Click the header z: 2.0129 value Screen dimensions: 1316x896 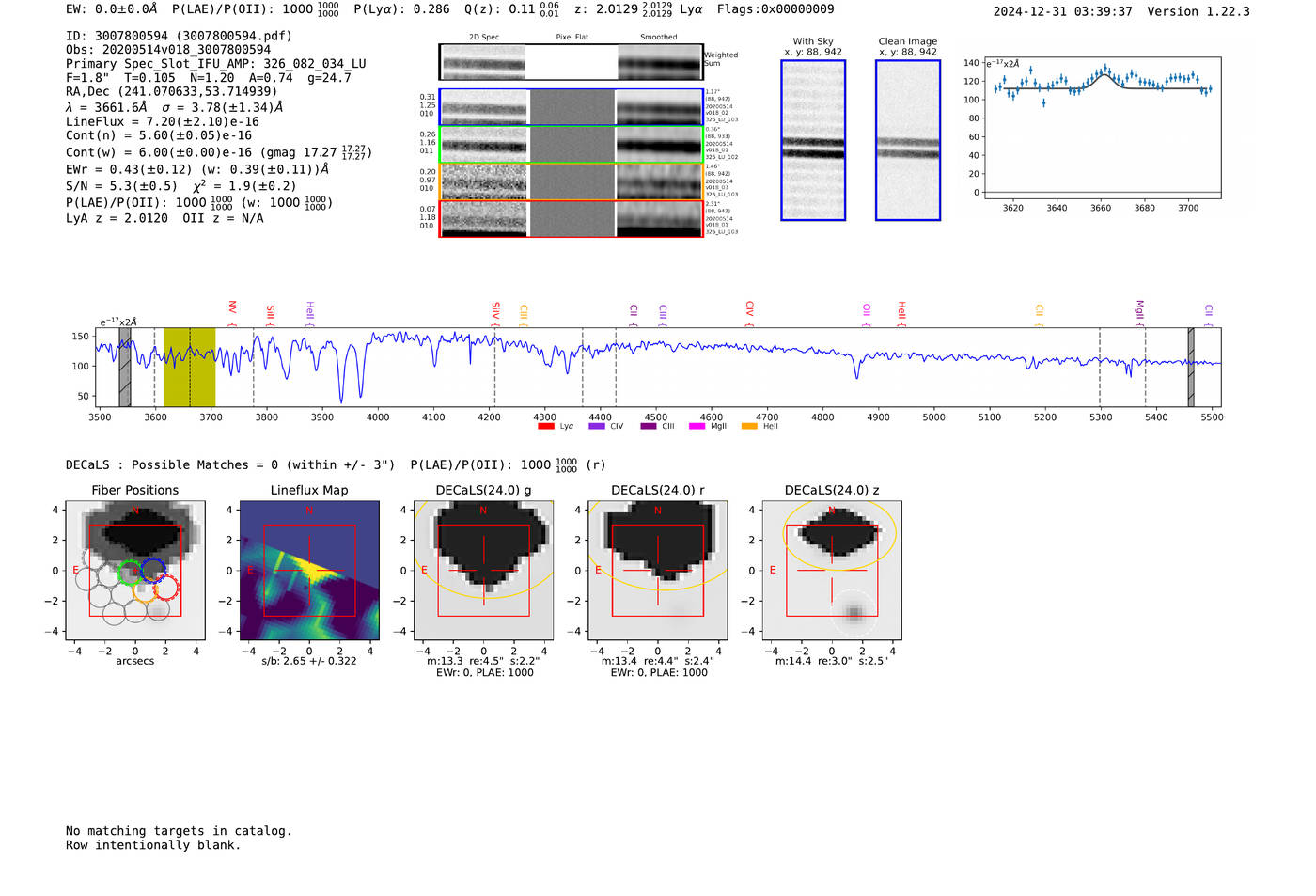coord(625,9)
